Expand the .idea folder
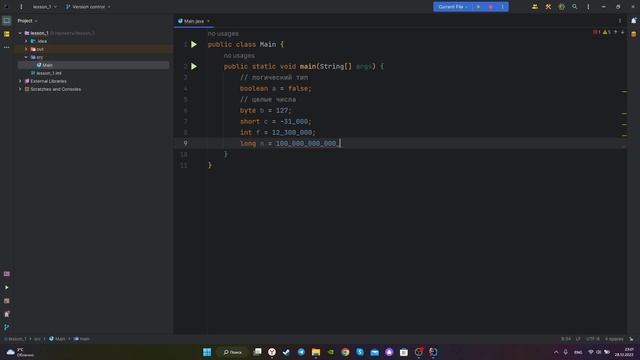640x360 pixels. (x=27, y=41)
